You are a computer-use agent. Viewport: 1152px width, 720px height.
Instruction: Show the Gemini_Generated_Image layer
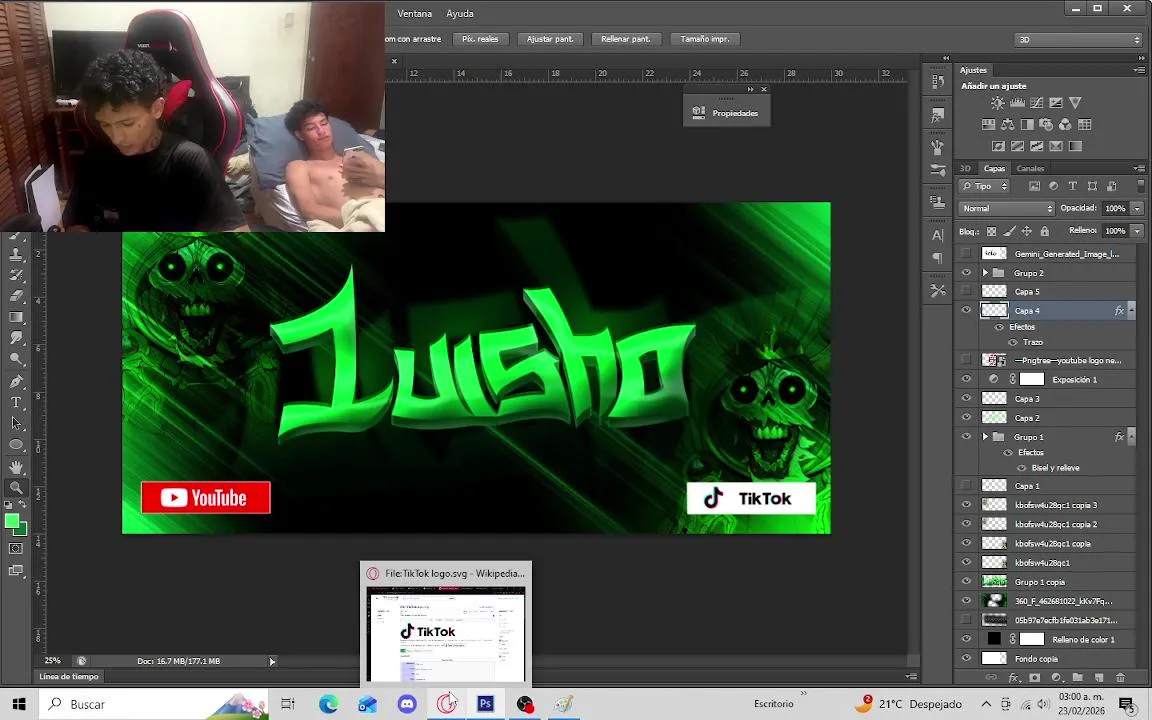[x=966, y=253]
